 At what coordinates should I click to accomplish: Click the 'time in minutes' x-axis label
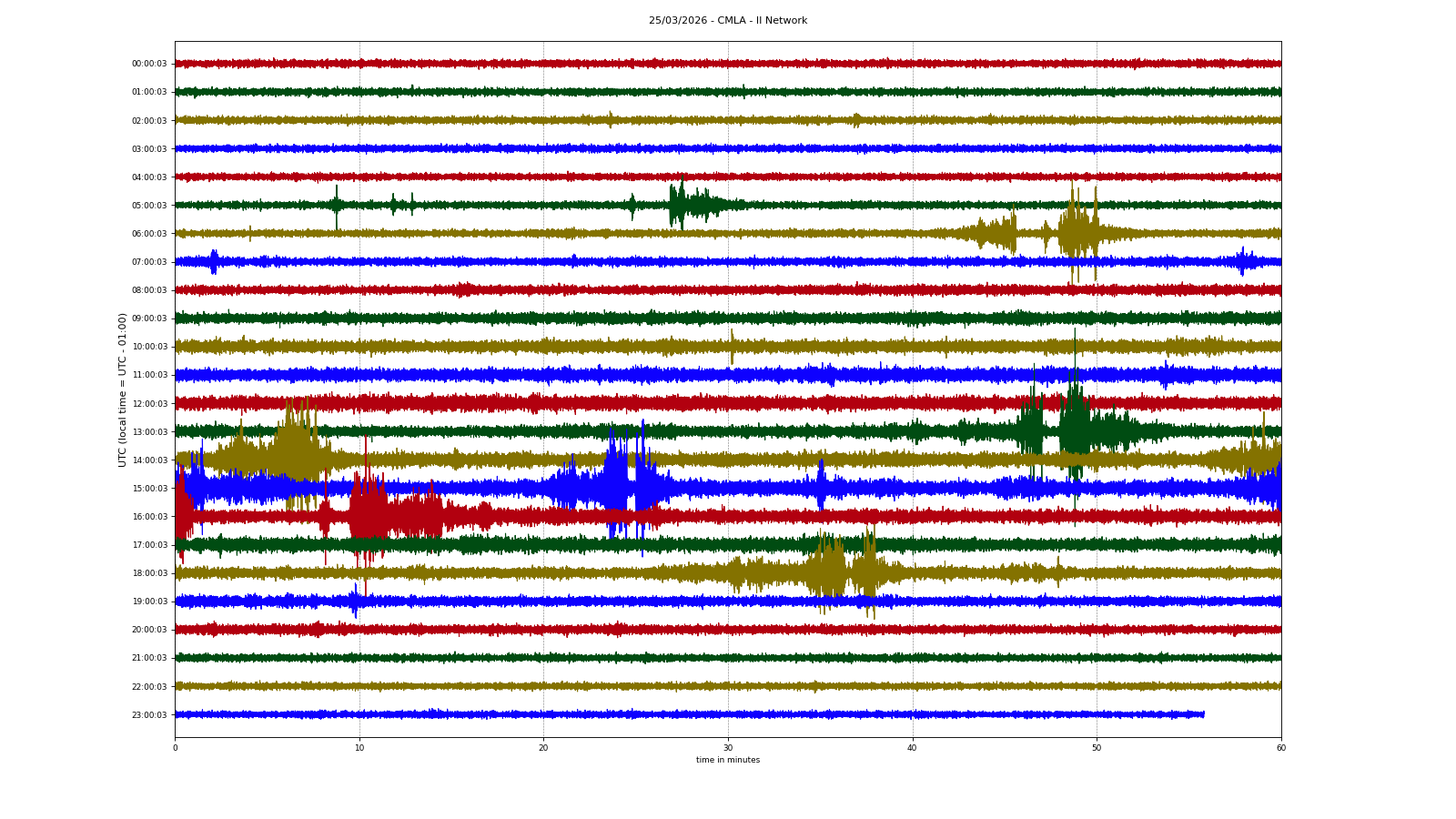coord(727,760)
